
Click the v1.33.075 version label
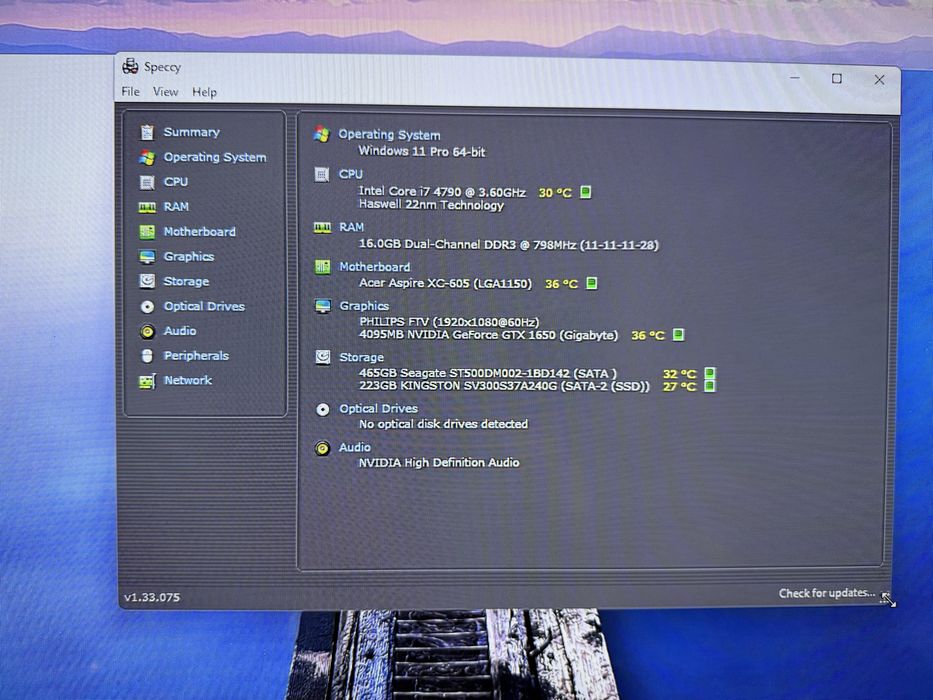click(x=152, y=597)
